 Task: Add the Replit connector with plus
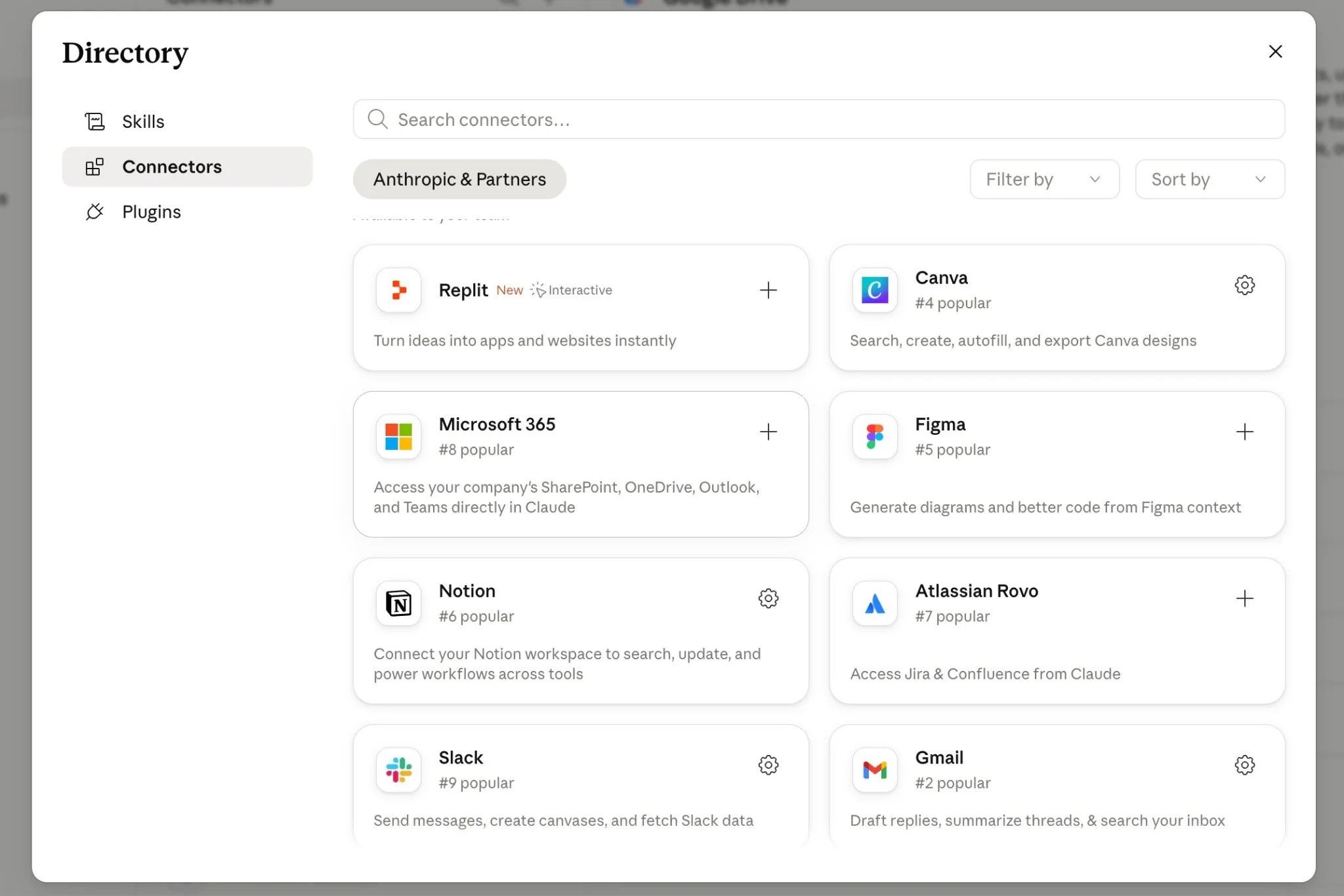(x=768, y=290)
